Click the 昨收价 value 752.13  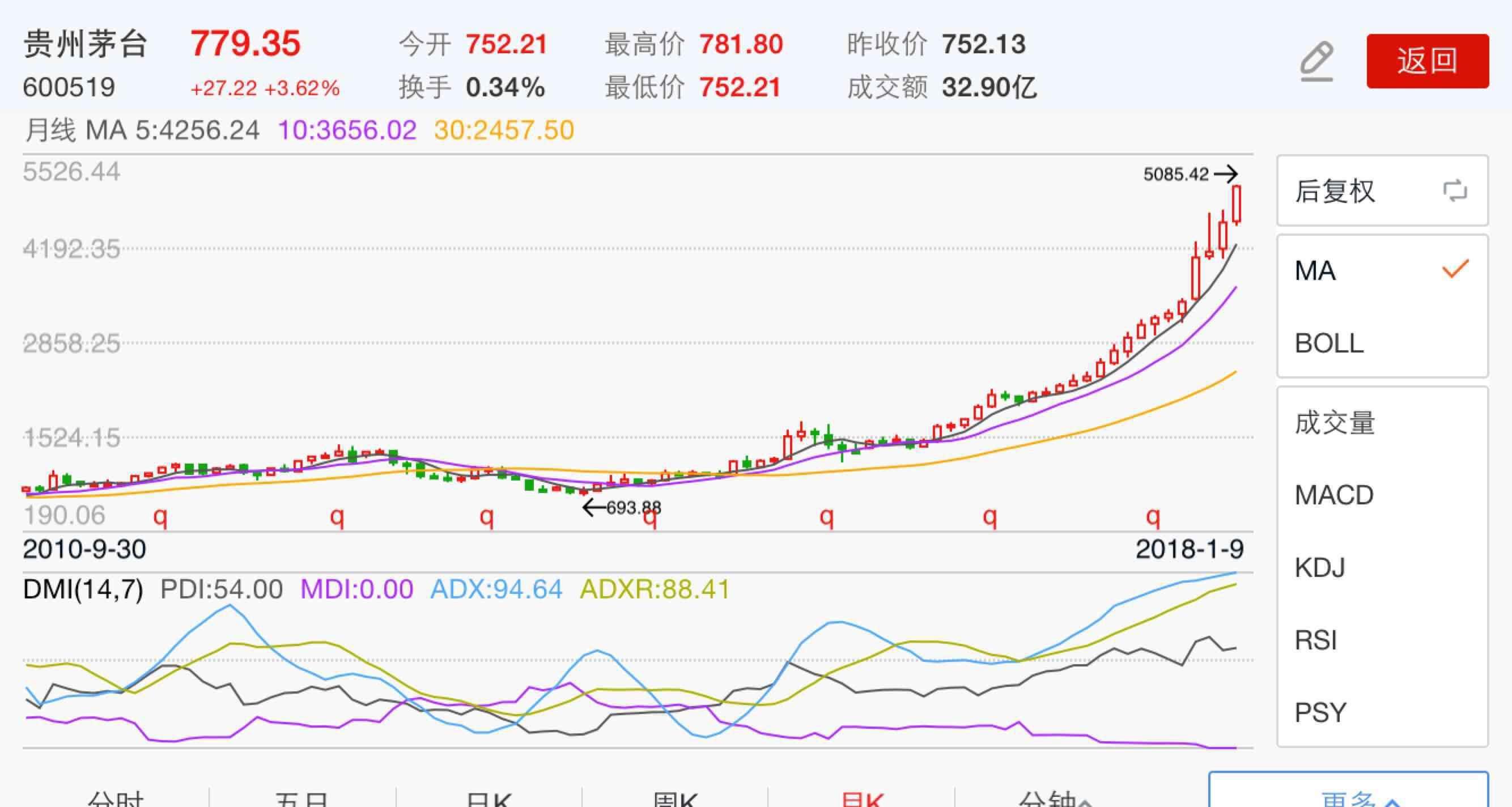coord(984,44)
